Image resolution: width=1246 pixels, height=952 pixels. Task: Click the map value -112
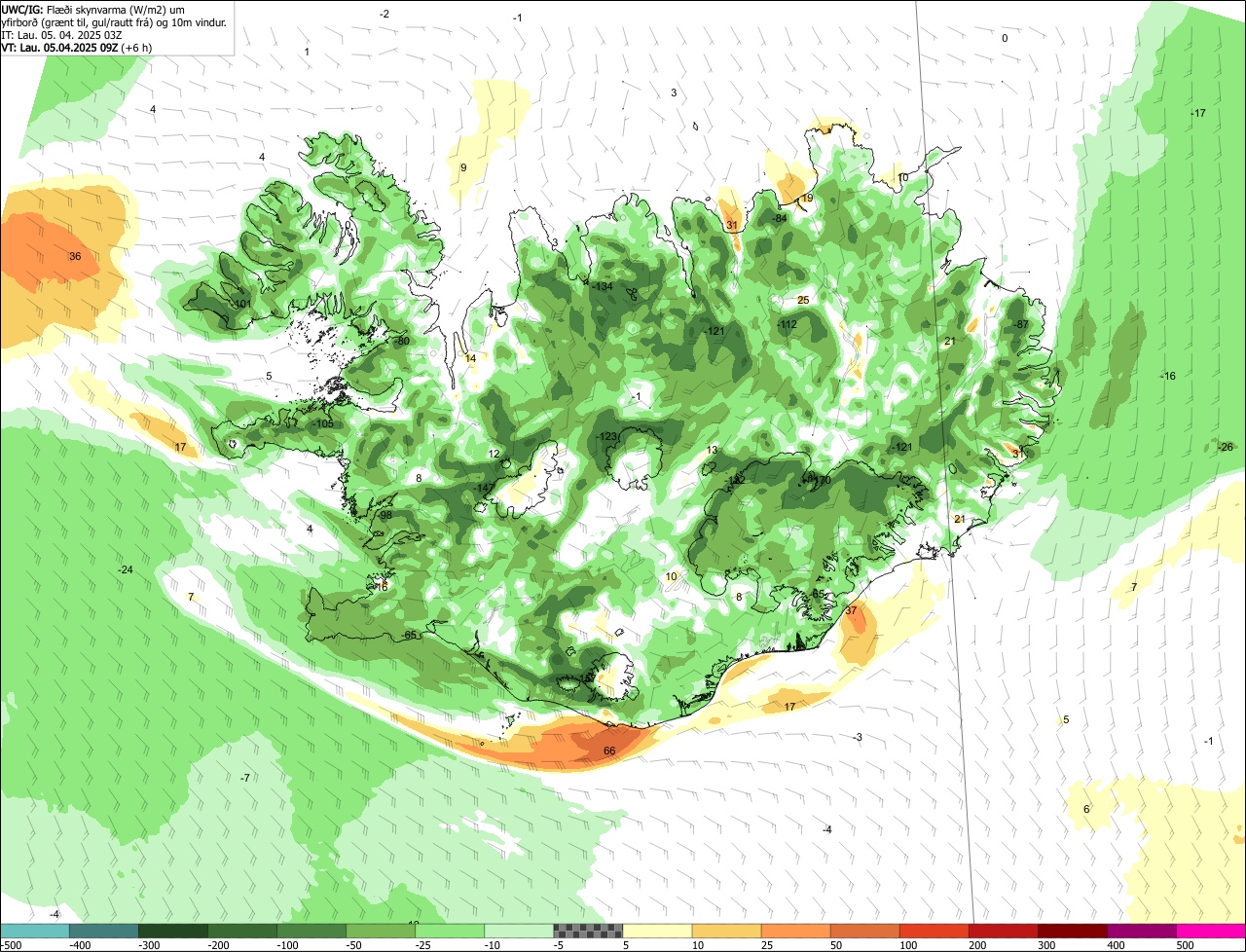coord(788,325)
